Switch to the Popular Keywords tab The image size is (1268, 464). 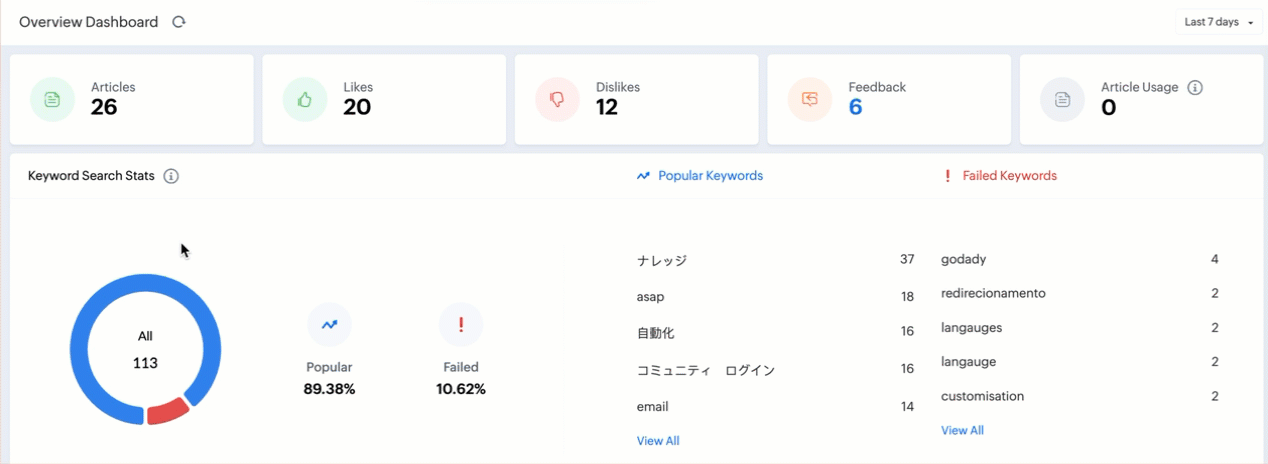(x=700, y=176)
